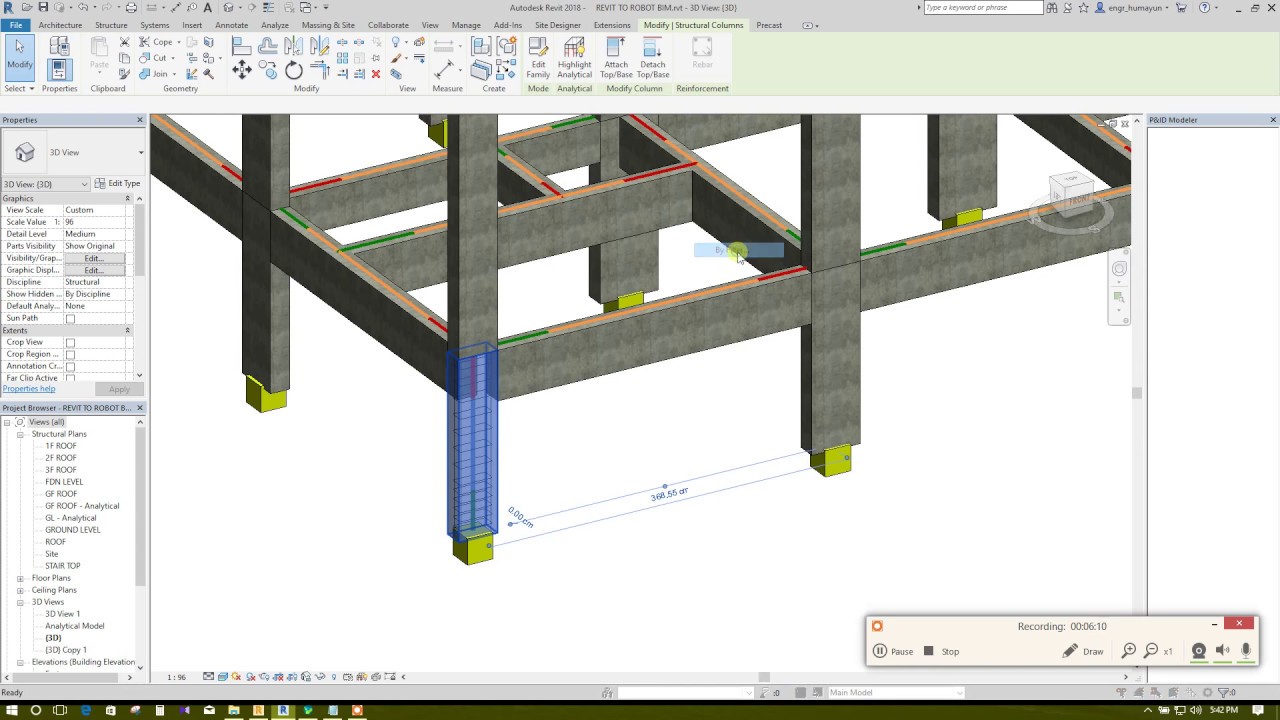Open the Precast ribbon tab

pyautogui.click(x=769, y=25)
